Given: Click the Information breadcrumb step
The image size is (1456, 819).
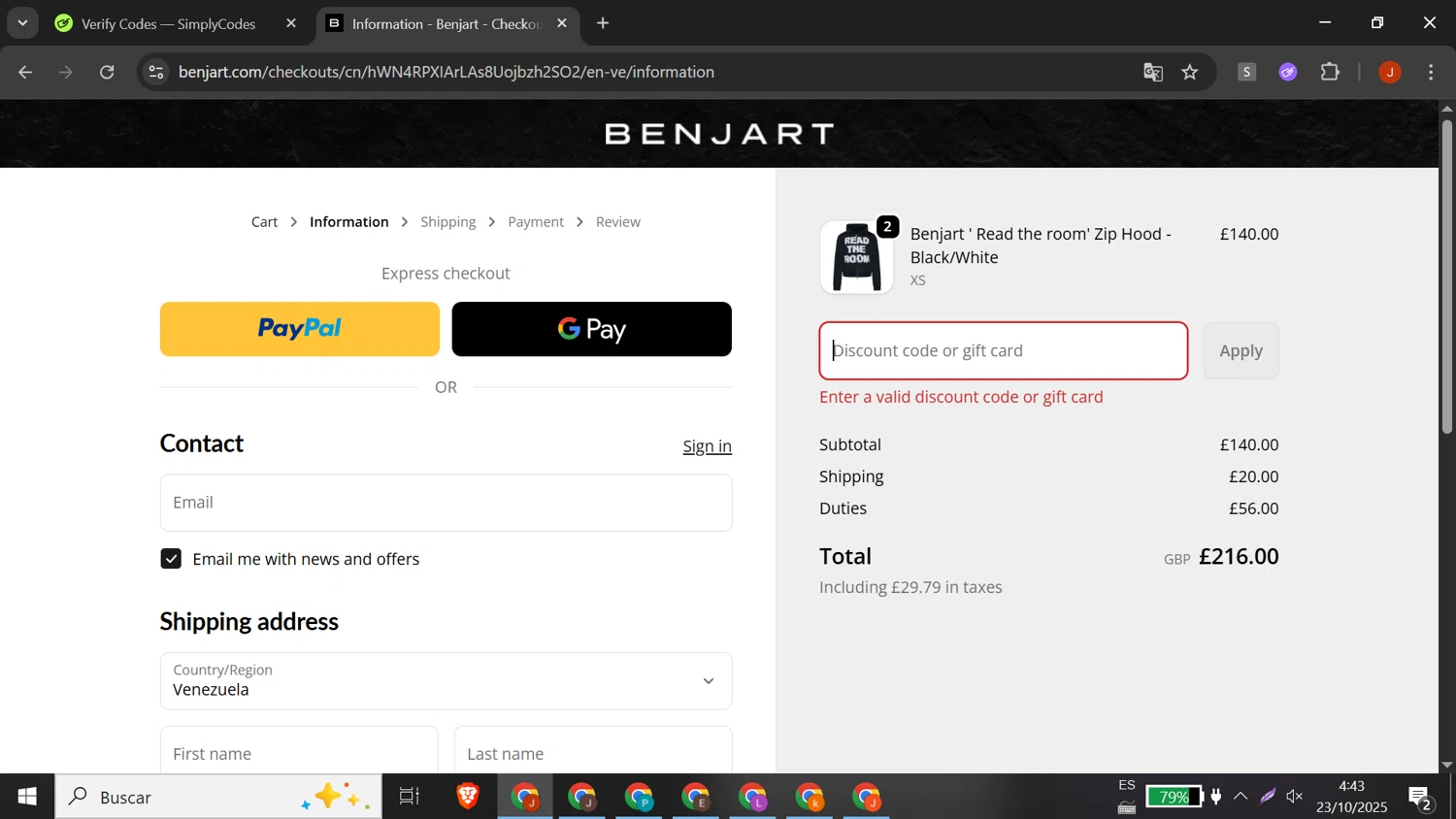Looking at the screenshot, I should (x=348, y=222).
